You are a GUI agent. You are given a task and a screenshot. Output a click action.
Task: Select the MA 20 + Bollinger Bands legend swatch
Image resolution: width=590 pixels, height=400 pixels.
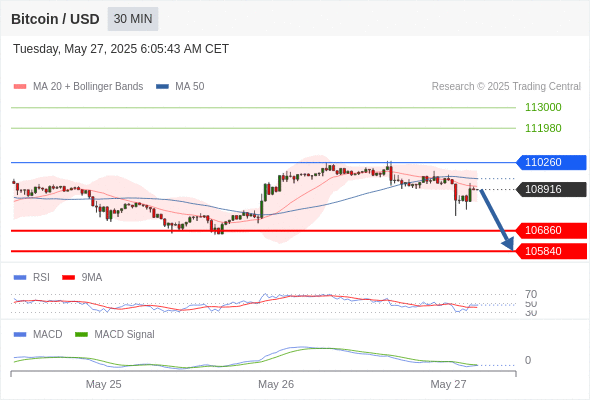pos(20,87)
